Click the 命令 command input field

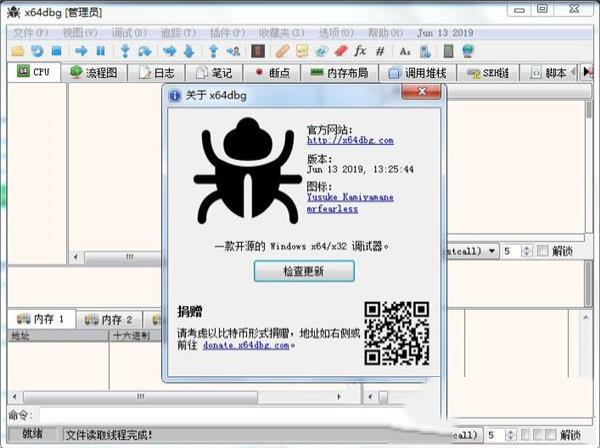pos(222,415)
